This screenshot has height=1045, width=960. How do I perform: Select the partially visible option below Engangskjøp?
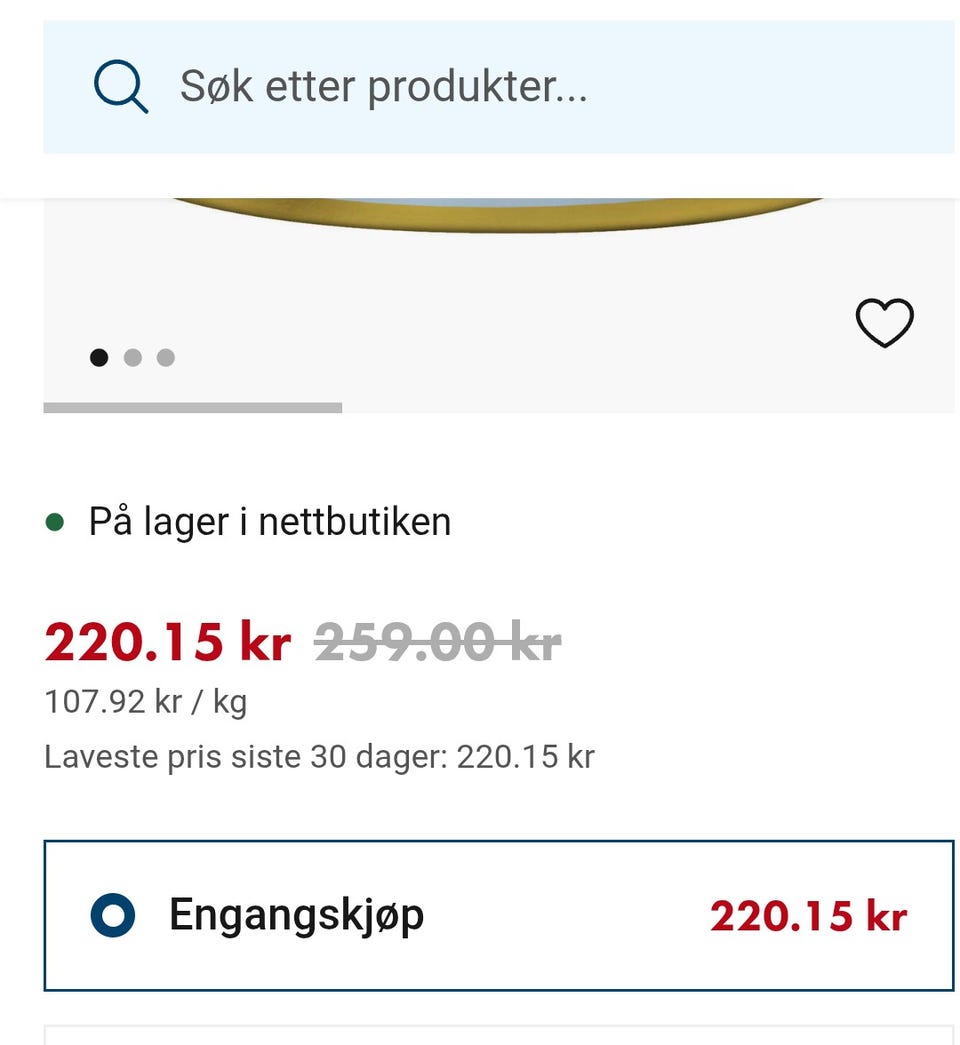pyautogui.click(x=498, y=1034)
